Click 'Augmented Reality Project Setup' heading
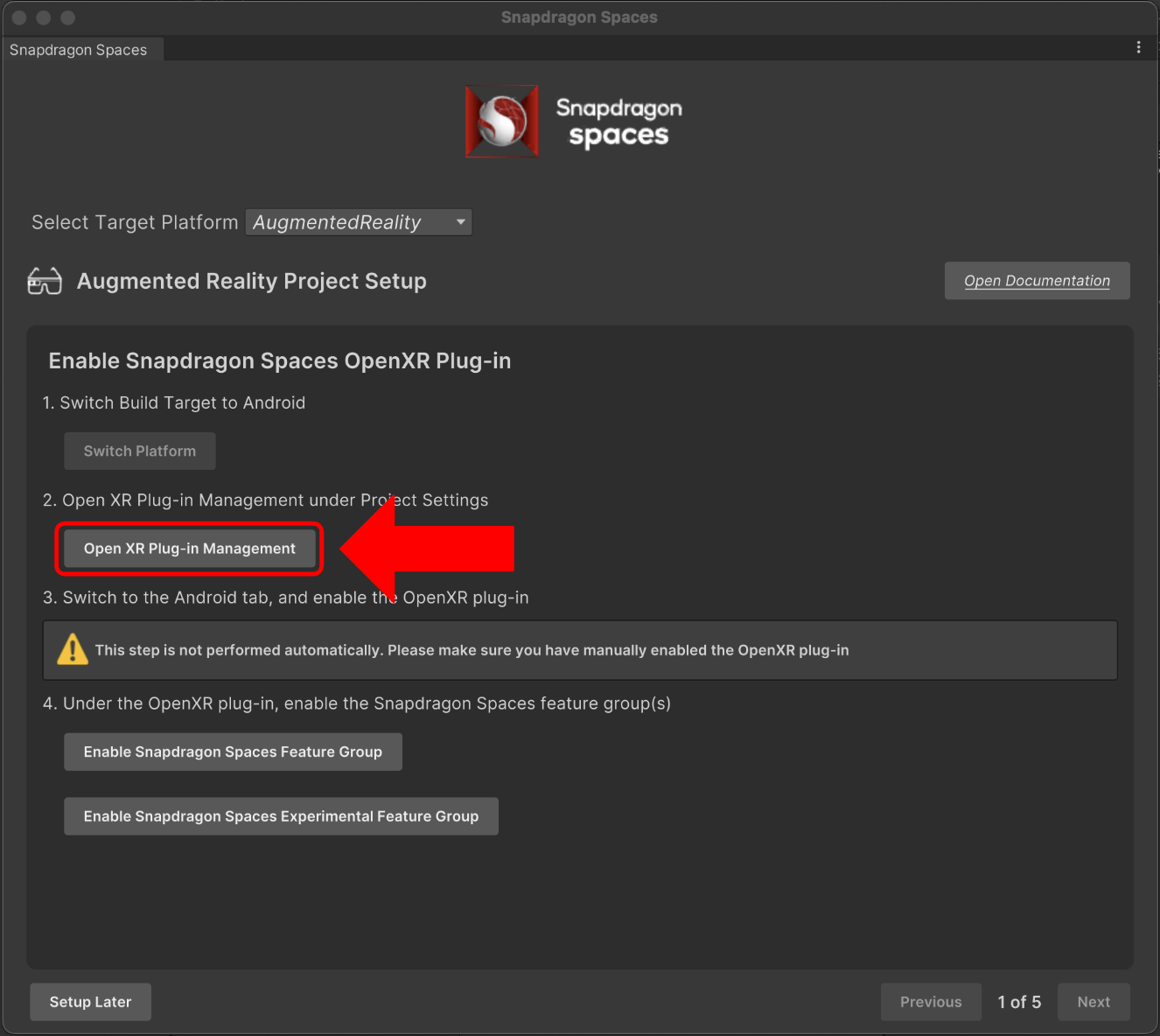 coord(252,281)
